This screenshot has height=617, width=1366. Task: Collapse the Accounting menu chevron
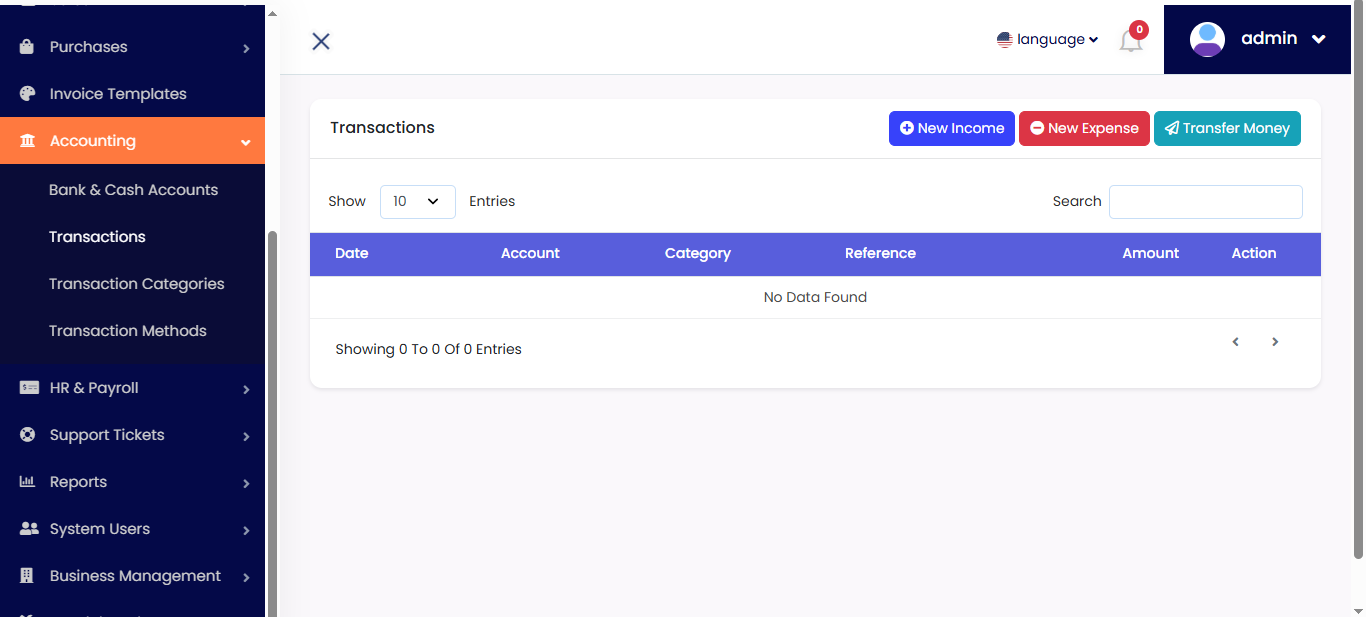tap(246, 143)
